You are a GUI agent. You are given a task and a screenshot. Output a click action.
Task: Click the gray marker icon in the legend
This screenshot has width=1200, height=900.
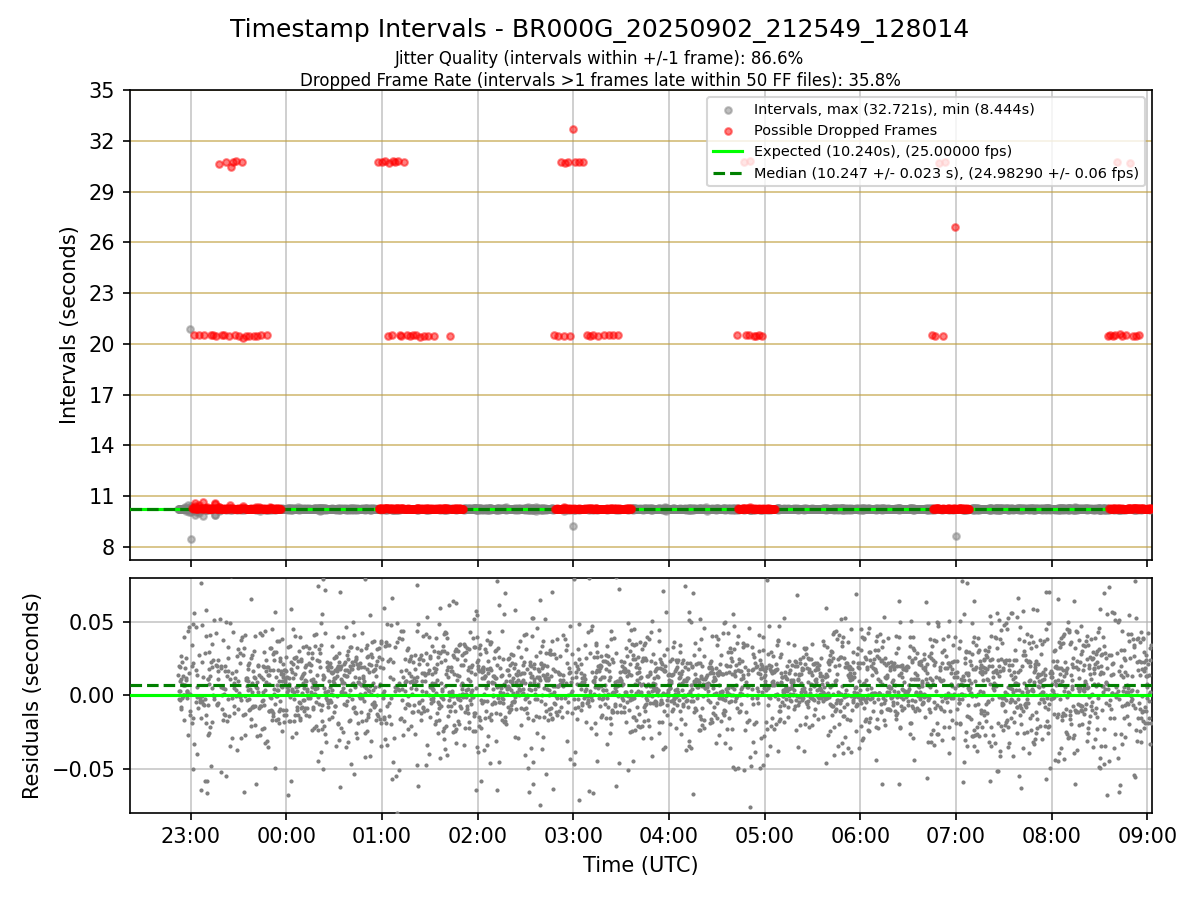[728, 110]
